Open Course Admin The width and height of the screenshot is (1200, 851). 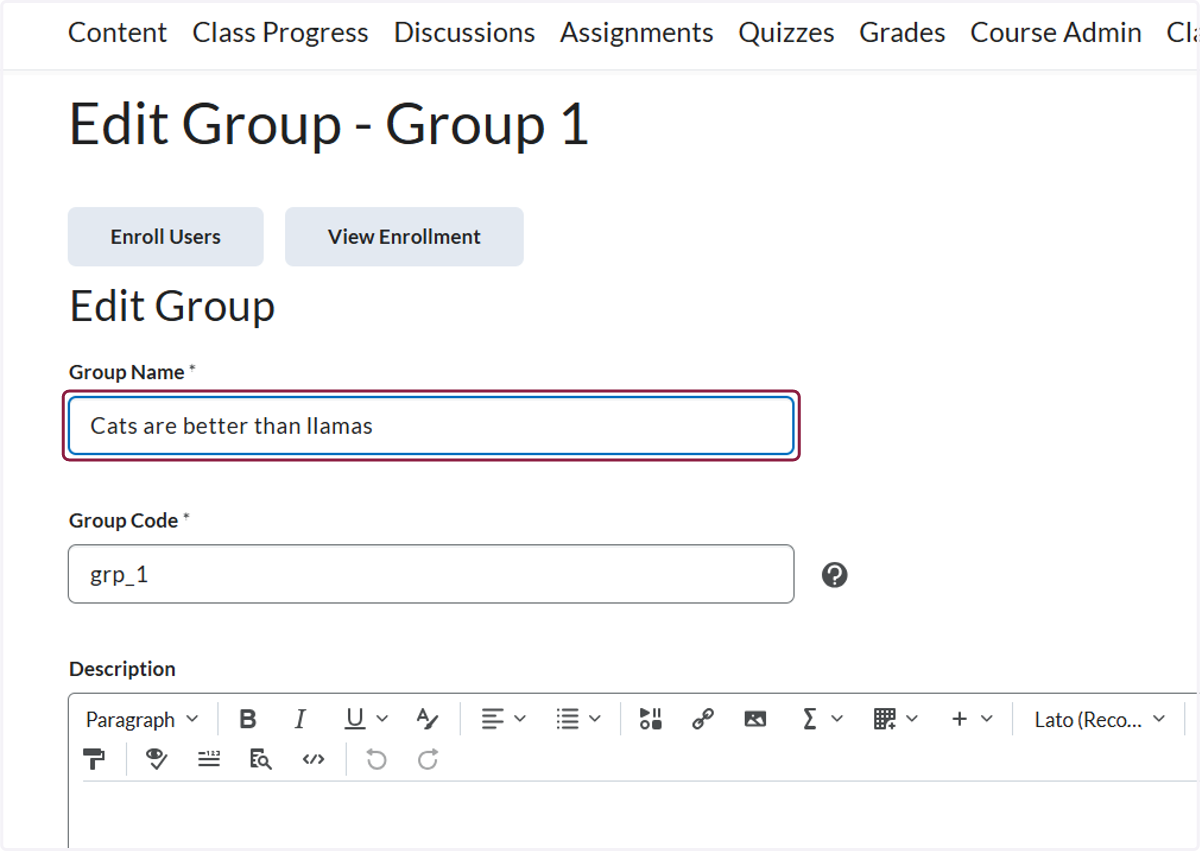pos(1056,33)
